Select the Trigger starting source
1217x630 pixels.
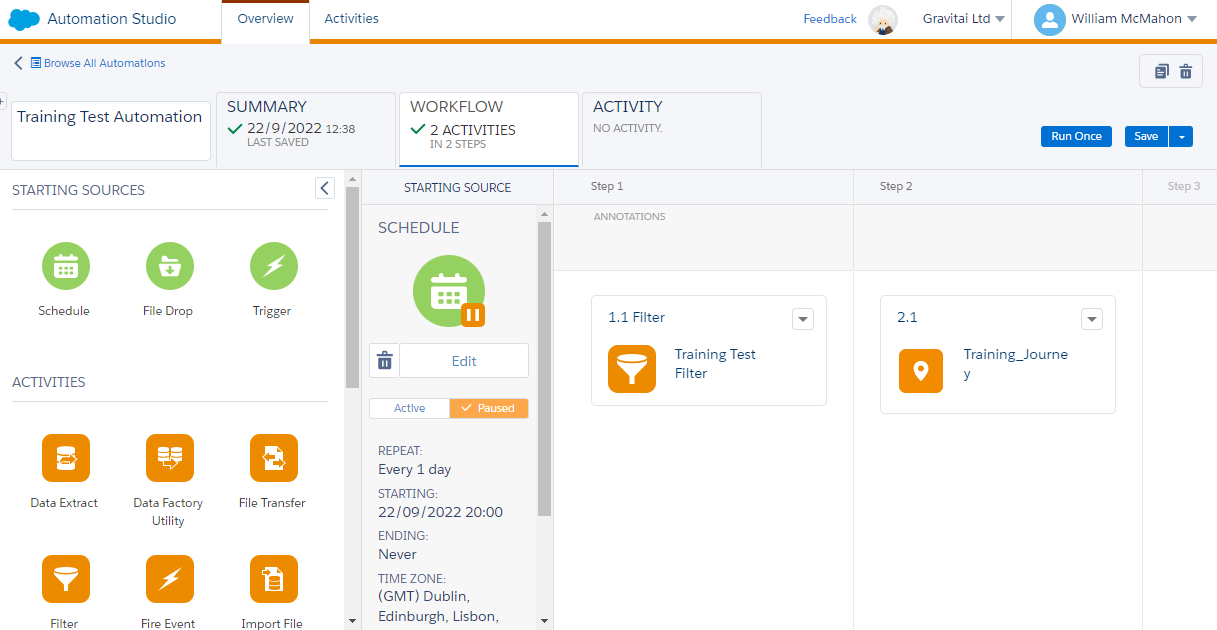tap(272, 266)
